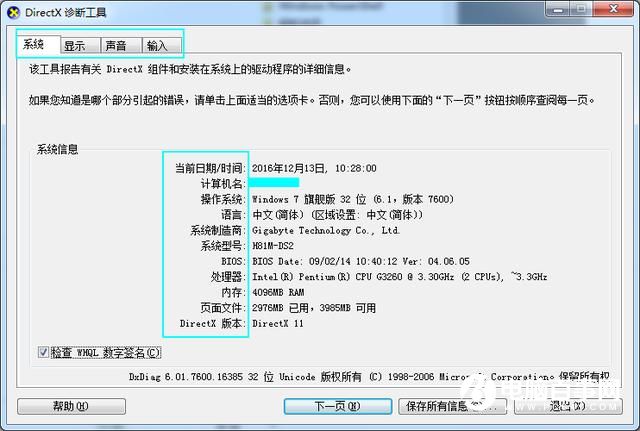Click the 内存 label
The image size is (640, 431).
[233, 292]
